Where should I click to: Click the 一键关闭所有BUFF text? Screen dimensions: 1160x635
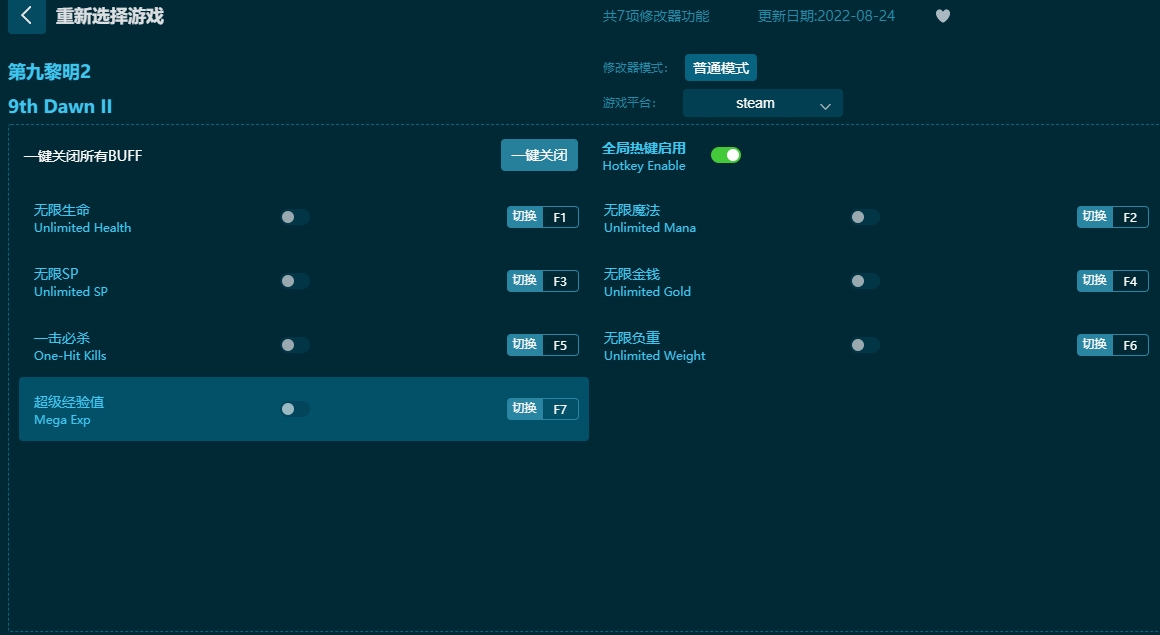[83, 155]
